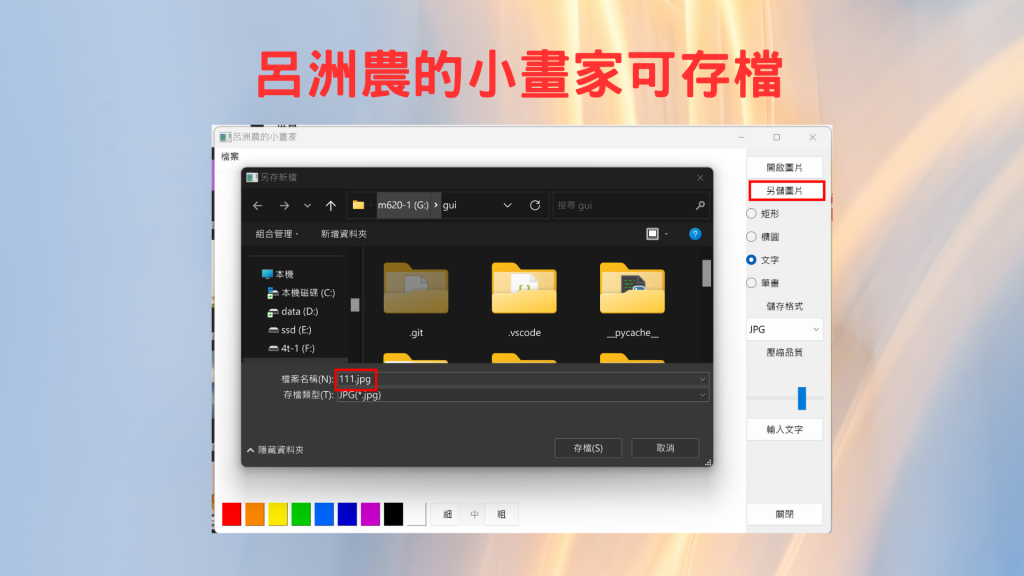Click the 取消 cancel button
Image resolution: width=1024 pixels, height=576 pixels.
(x=665, y=448)
